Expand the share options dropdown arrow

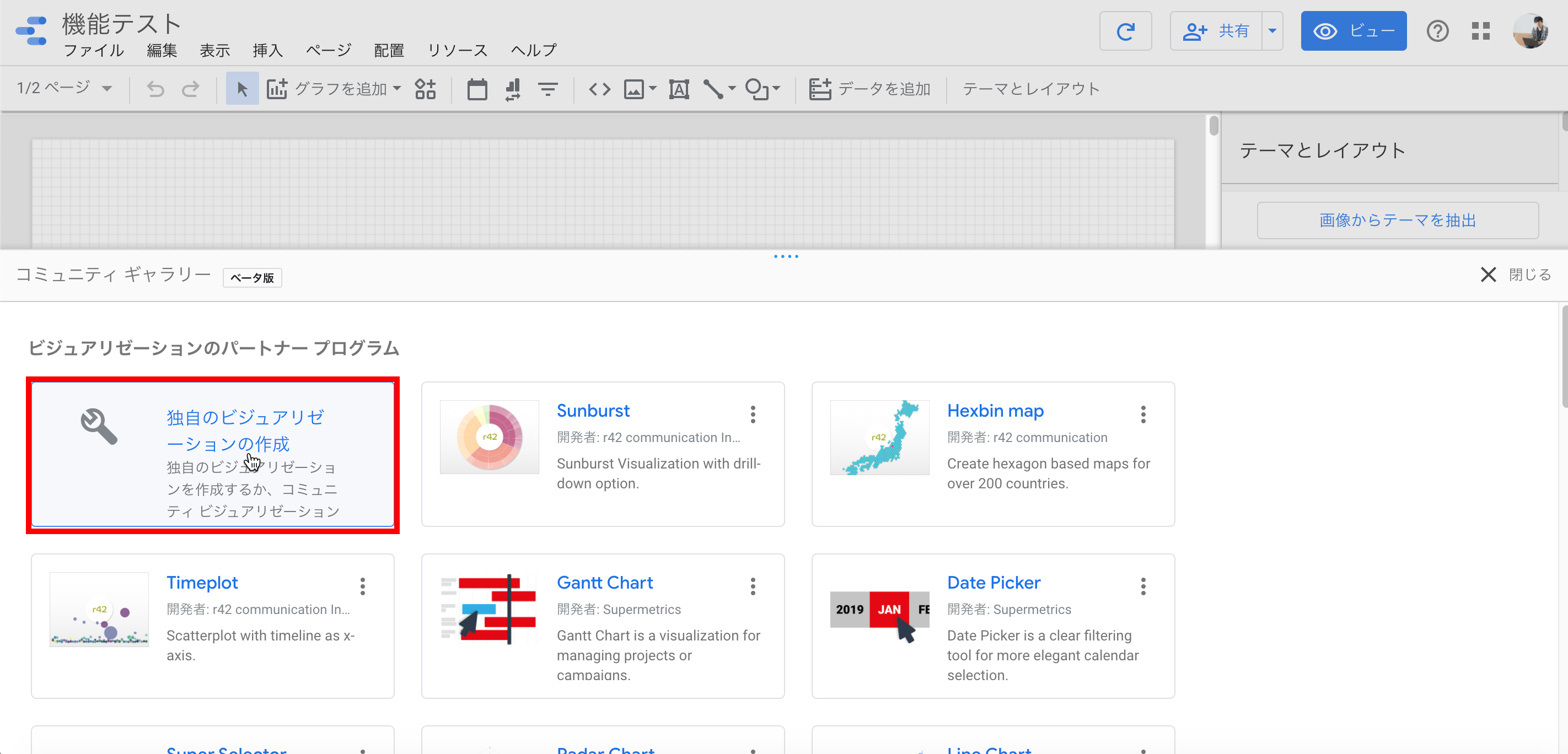(1272, 31)
